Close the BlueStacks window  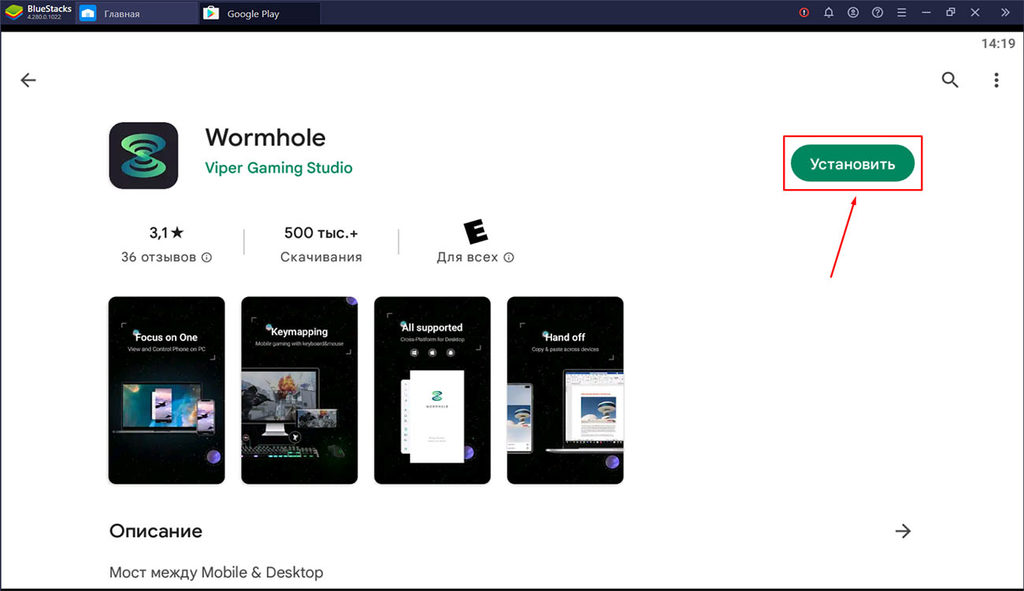(x=975, y=12)
